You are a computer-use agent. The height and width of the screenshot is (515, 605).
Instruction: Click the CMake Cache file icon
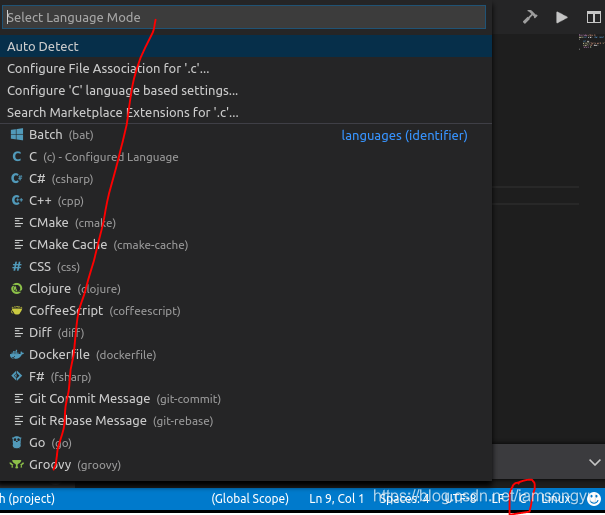coord(18,245)
